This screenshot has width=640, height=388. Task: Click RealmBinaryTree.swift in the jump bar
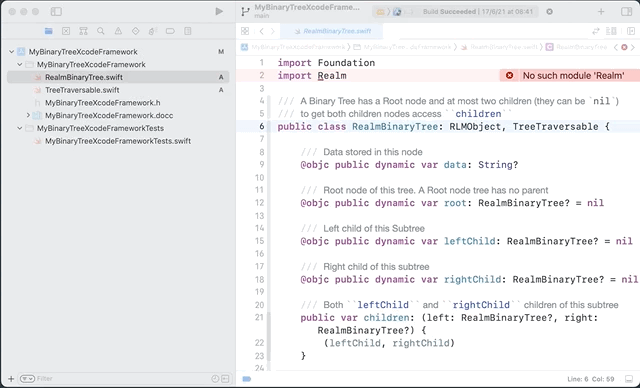[x=500, y=47]
